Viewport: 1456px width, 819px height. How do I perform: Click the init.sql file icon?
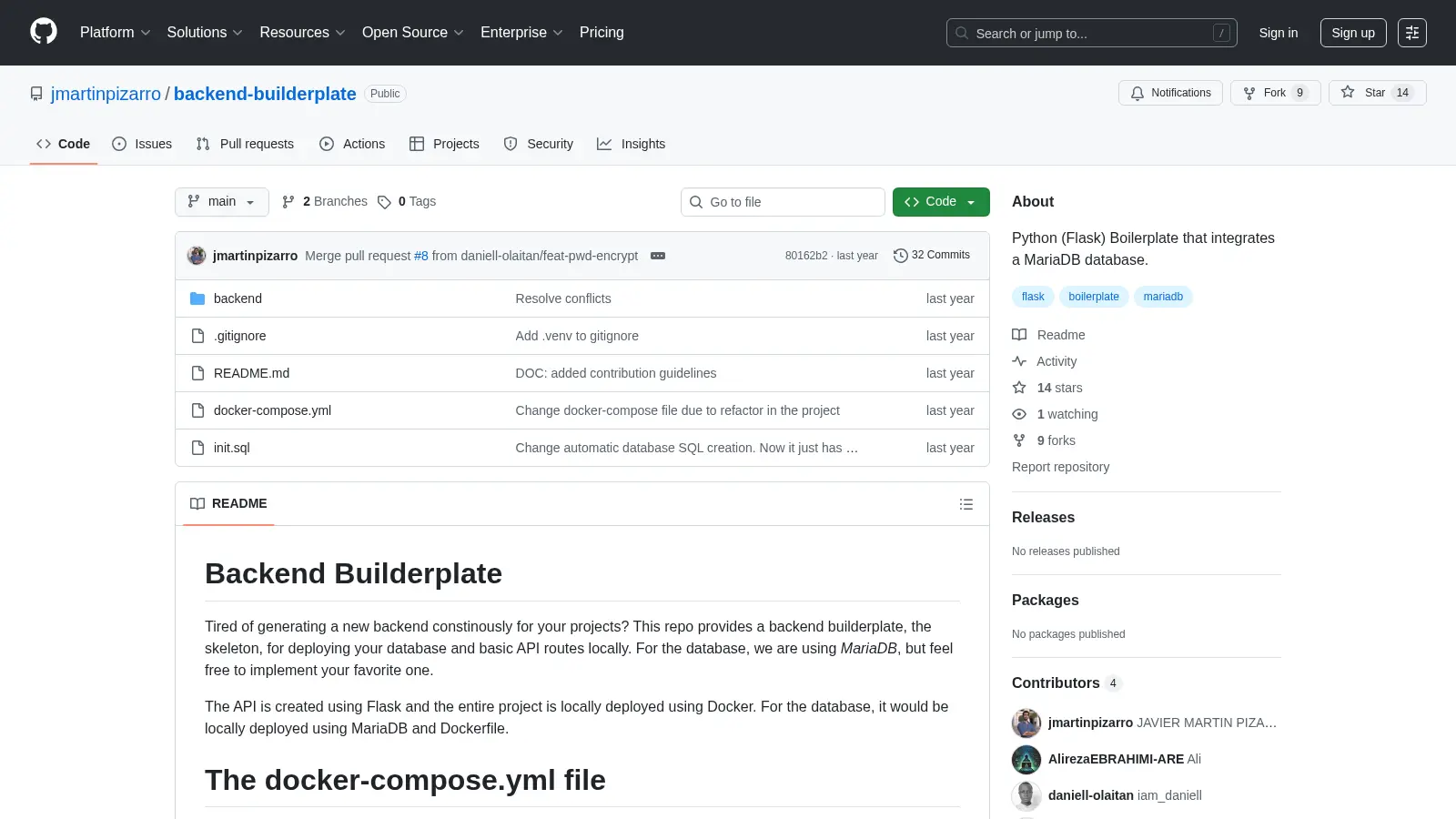(197, 448)
